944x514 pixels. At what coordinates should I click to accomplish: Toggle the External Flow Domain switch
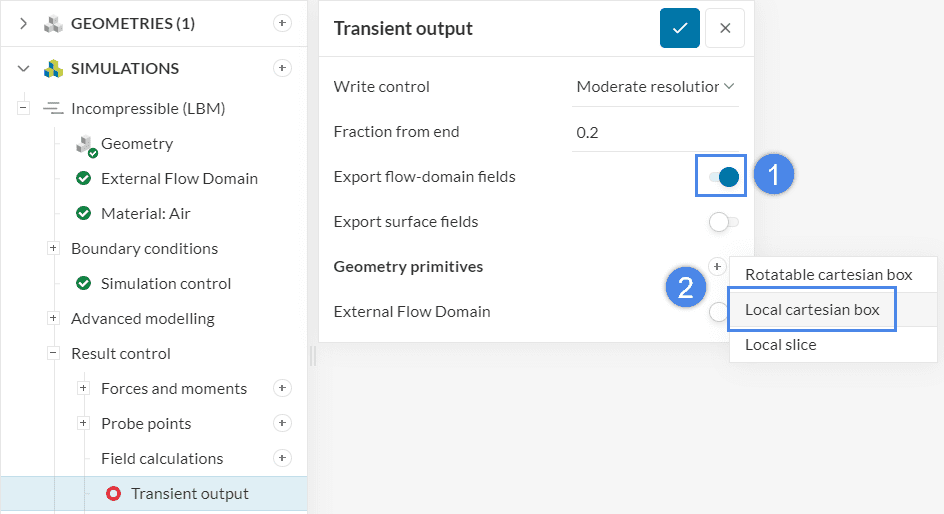coord(718,312)
